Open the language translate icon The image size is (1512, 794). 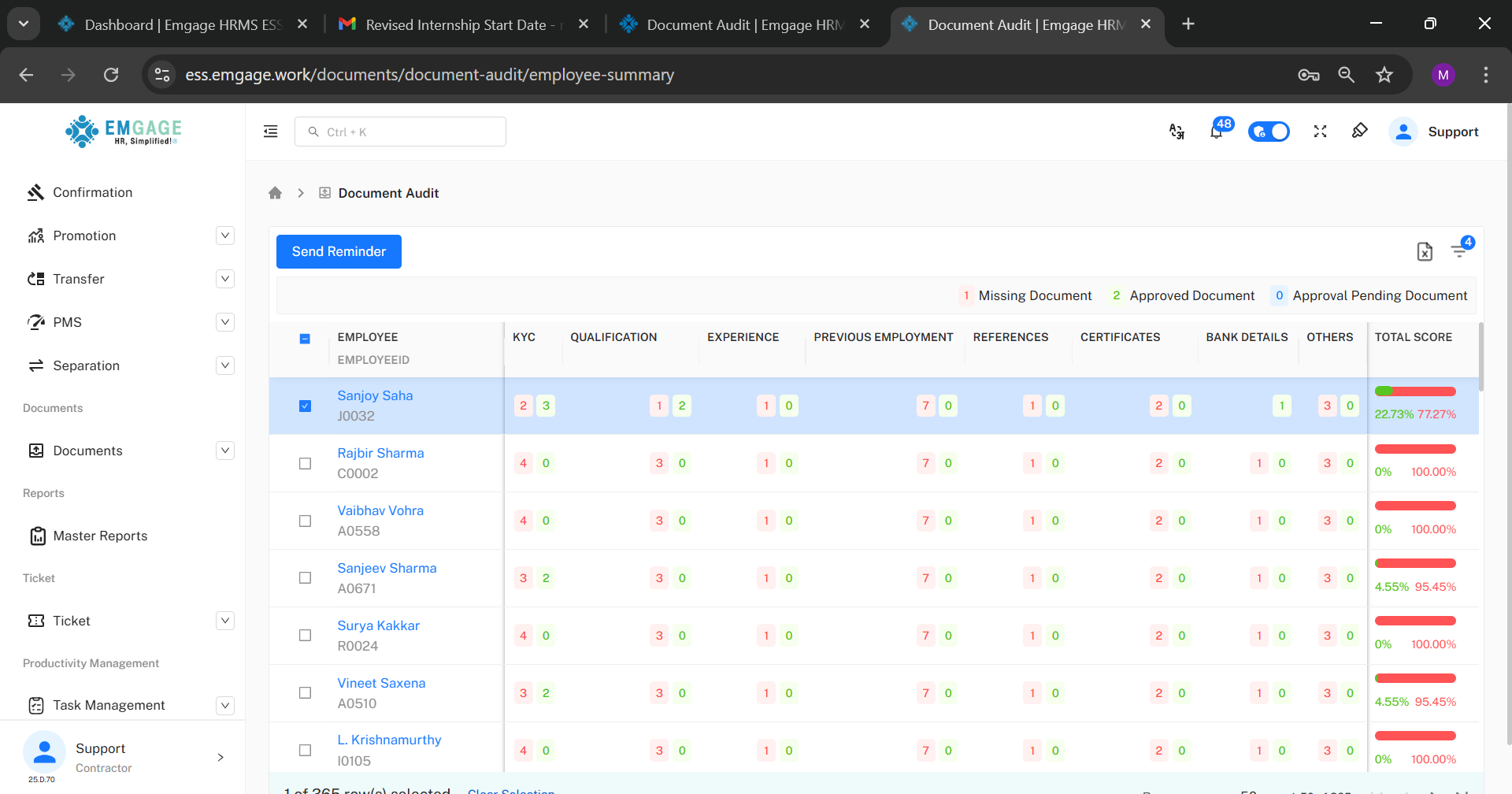[1177, 132]
